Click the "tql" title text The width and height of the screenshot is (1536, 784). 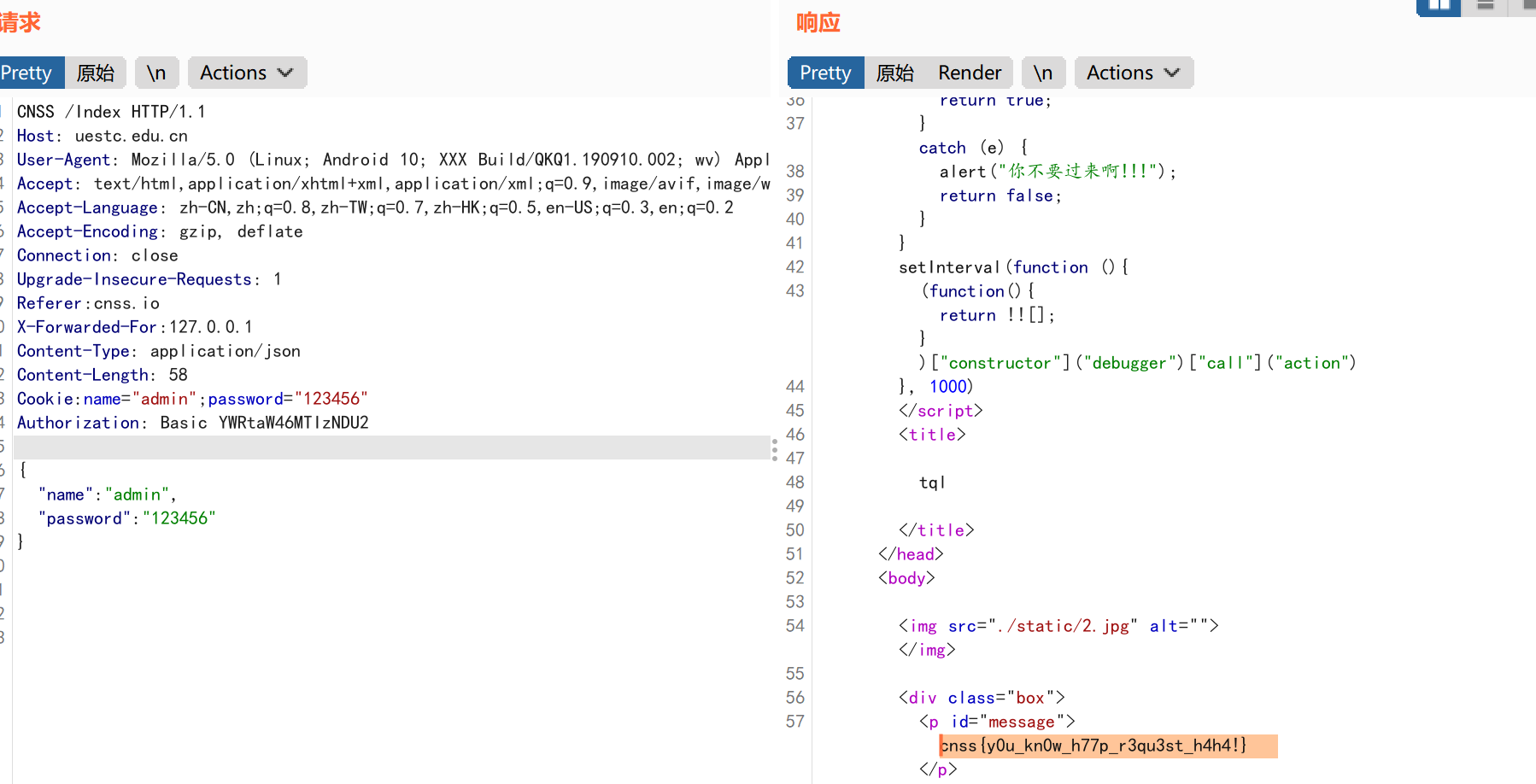click(932, 483)
